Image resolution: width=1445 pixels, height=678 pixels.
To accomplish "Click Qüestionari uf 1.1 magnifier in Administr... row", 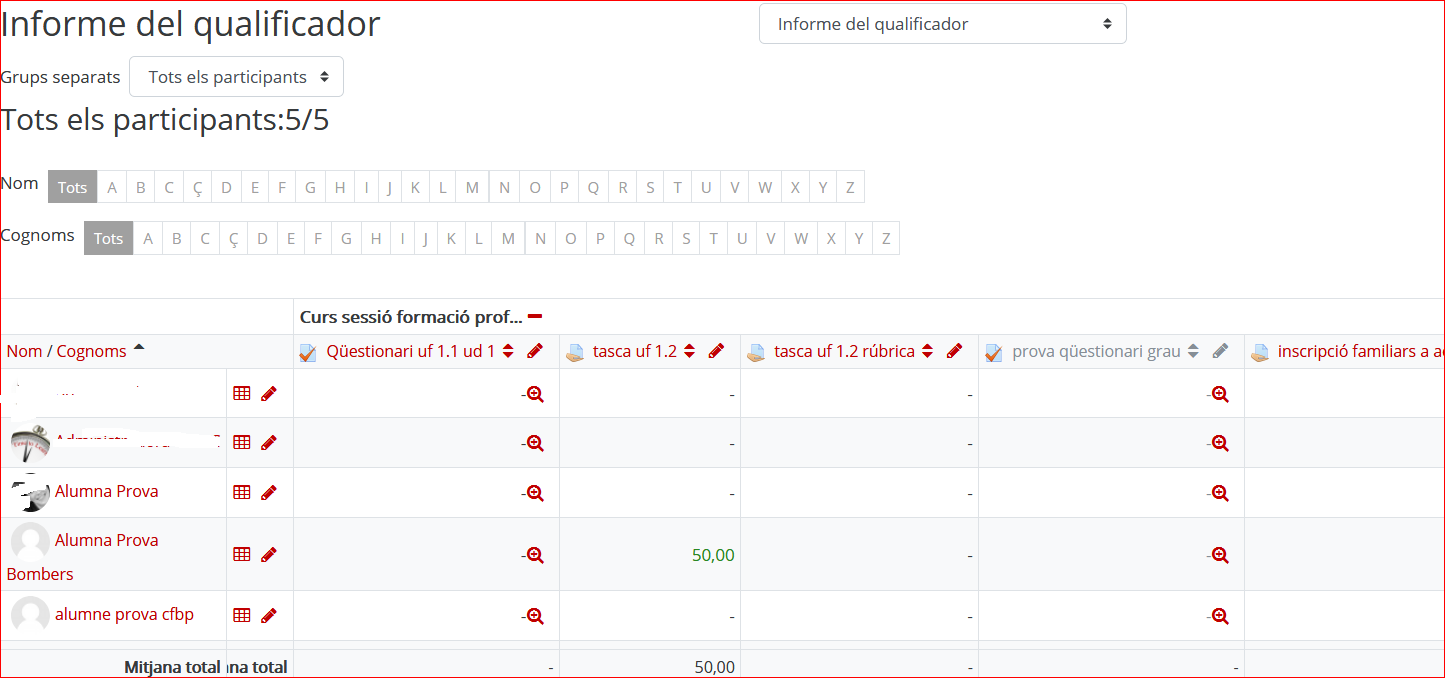I will pos(535,443).
